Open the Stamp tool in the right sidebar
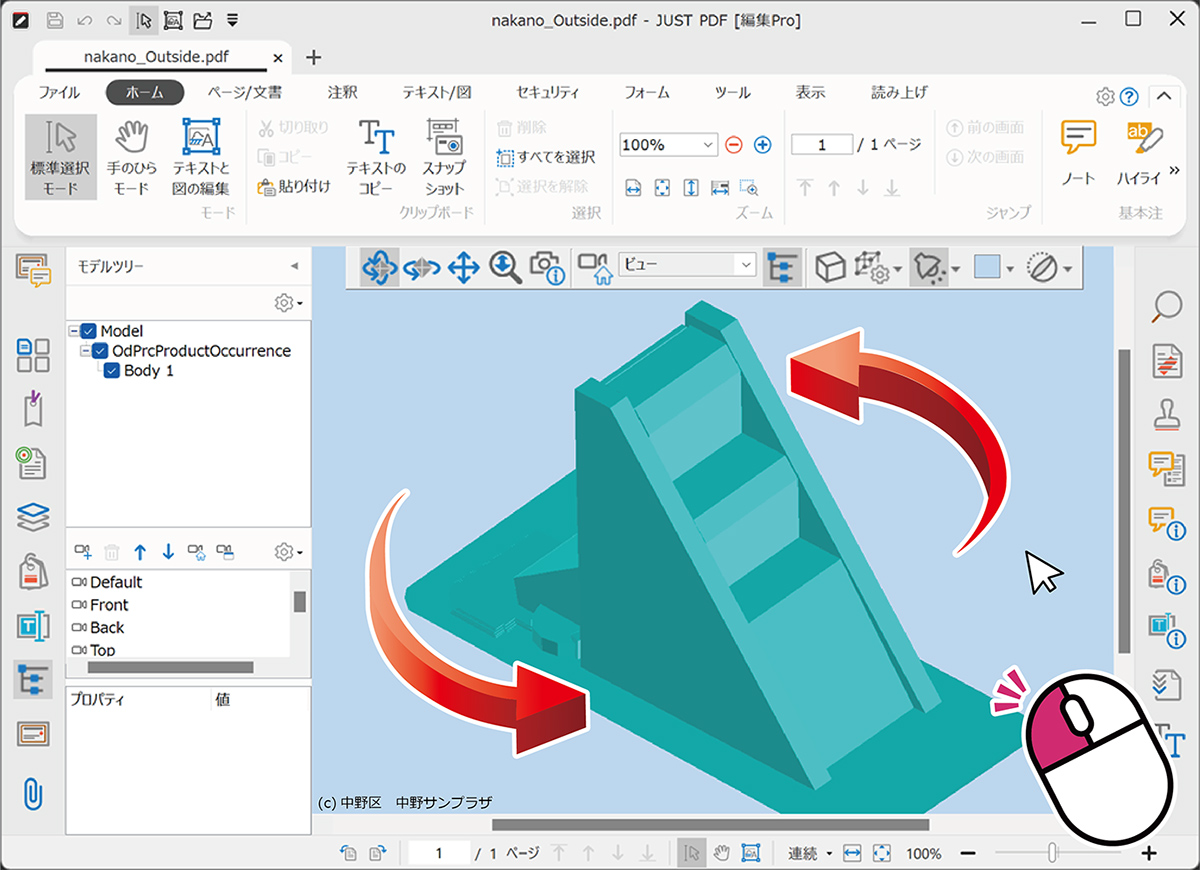 tap(1165, 413)
